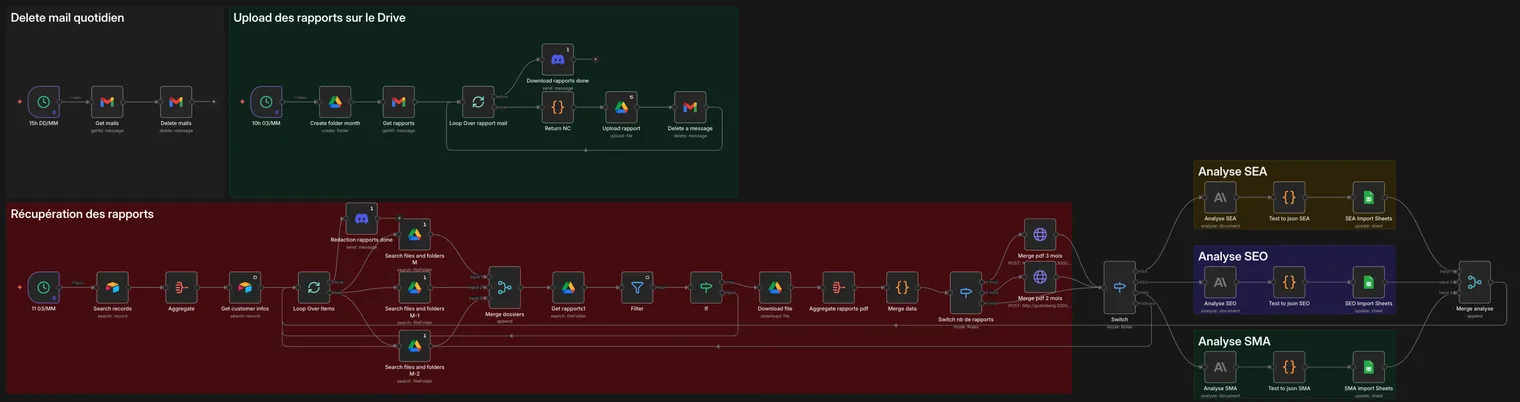1520x402 pixels.
Task: Open Search files and folders M node
Action: [414, 234]
